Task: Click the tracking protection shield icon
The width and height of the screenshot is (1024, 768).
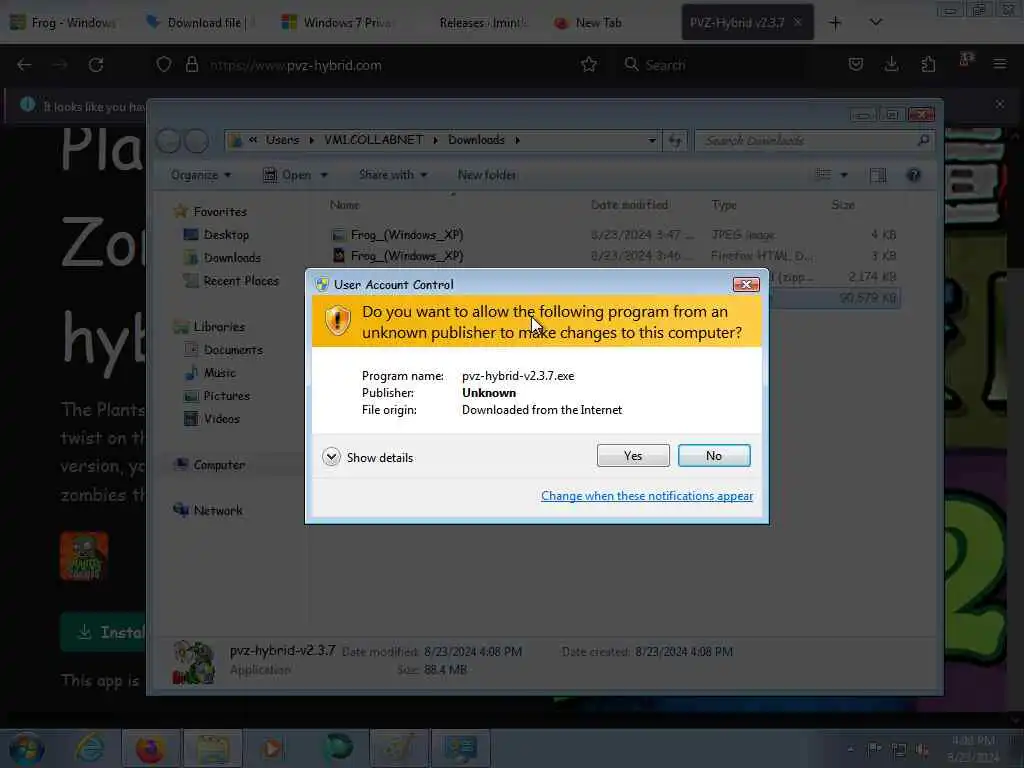Action: point(164,65)
